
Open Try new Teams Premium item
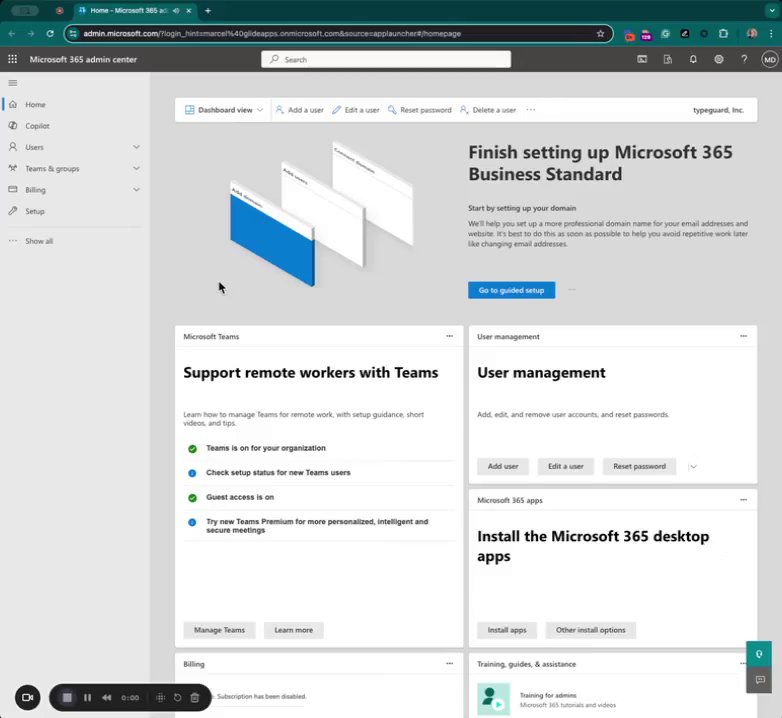tap(319, 526)
